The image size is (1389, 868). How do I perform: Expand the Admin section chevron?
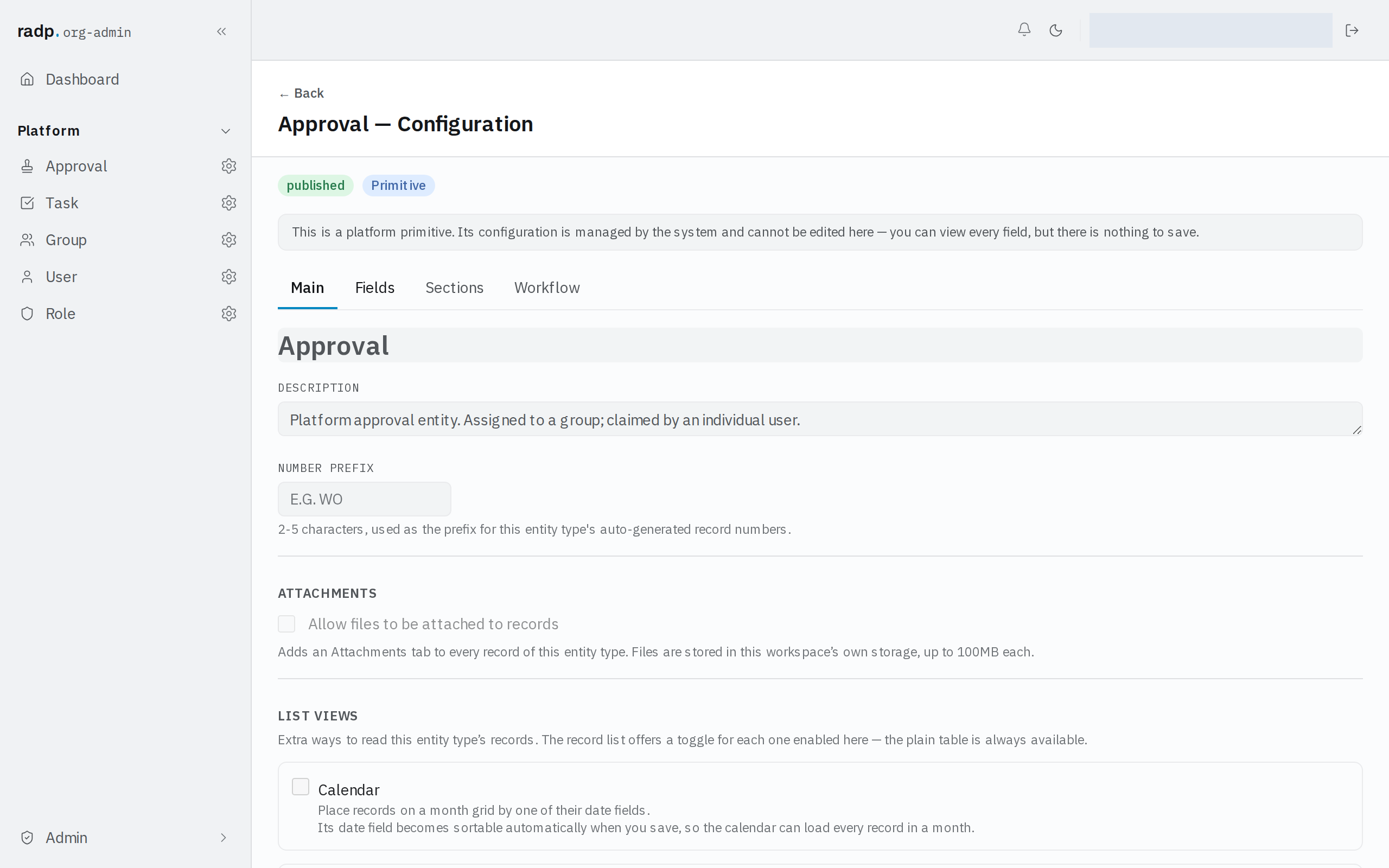click(x=224, y=838)
